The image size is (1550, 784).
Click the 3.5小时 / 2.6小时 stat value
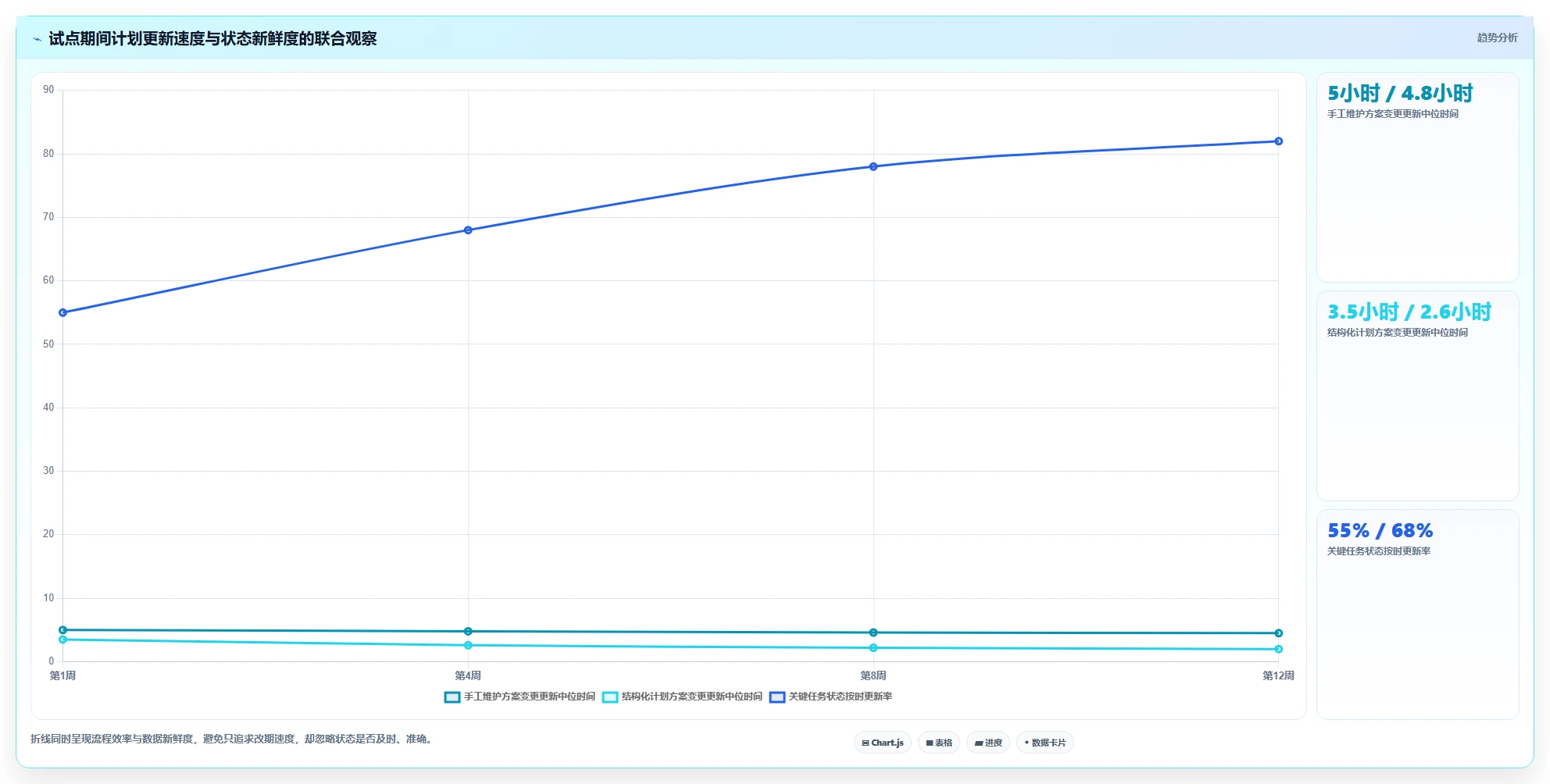(x=1409, y=312)
